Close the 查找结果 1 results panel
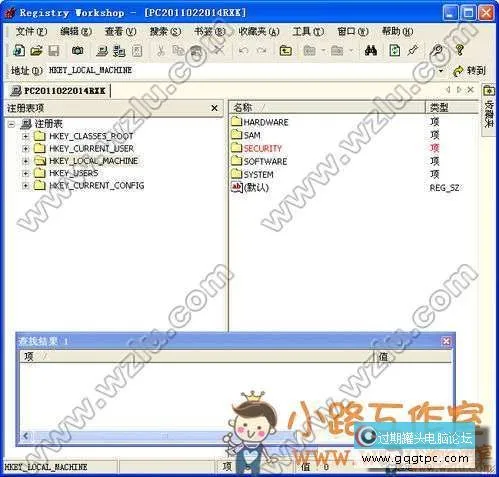The width and height of the screenshot is (499, 477). click(446, 341)
